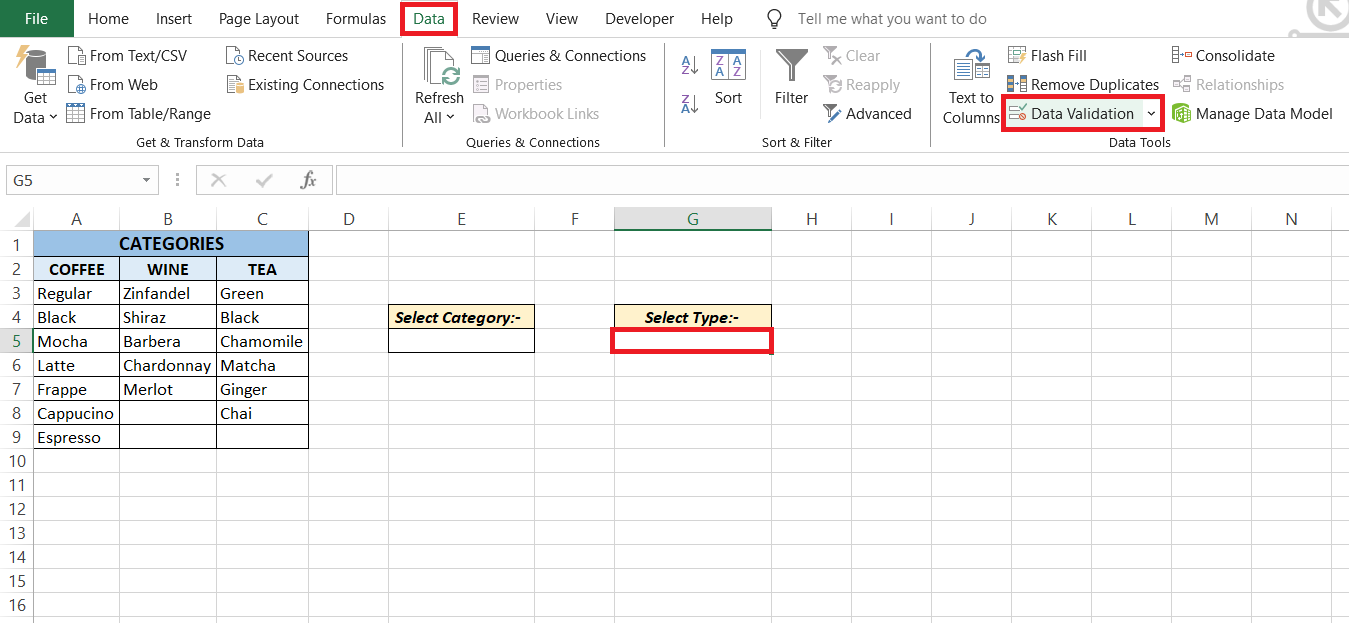
Task: Click the lightbulb Tell me icon
Action: tap(773, 19)
